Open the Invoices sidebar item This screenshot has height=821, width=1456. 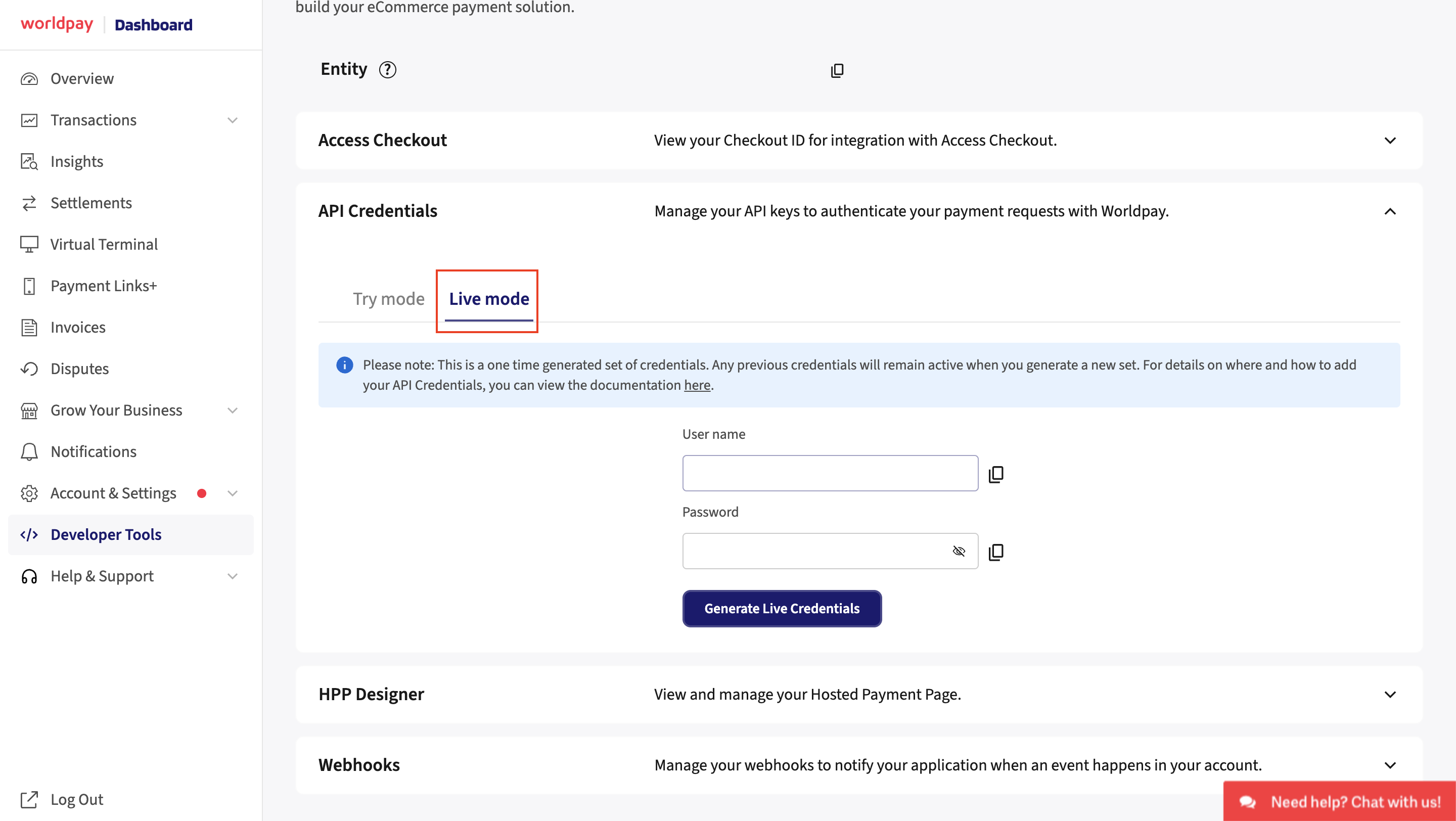78,327
